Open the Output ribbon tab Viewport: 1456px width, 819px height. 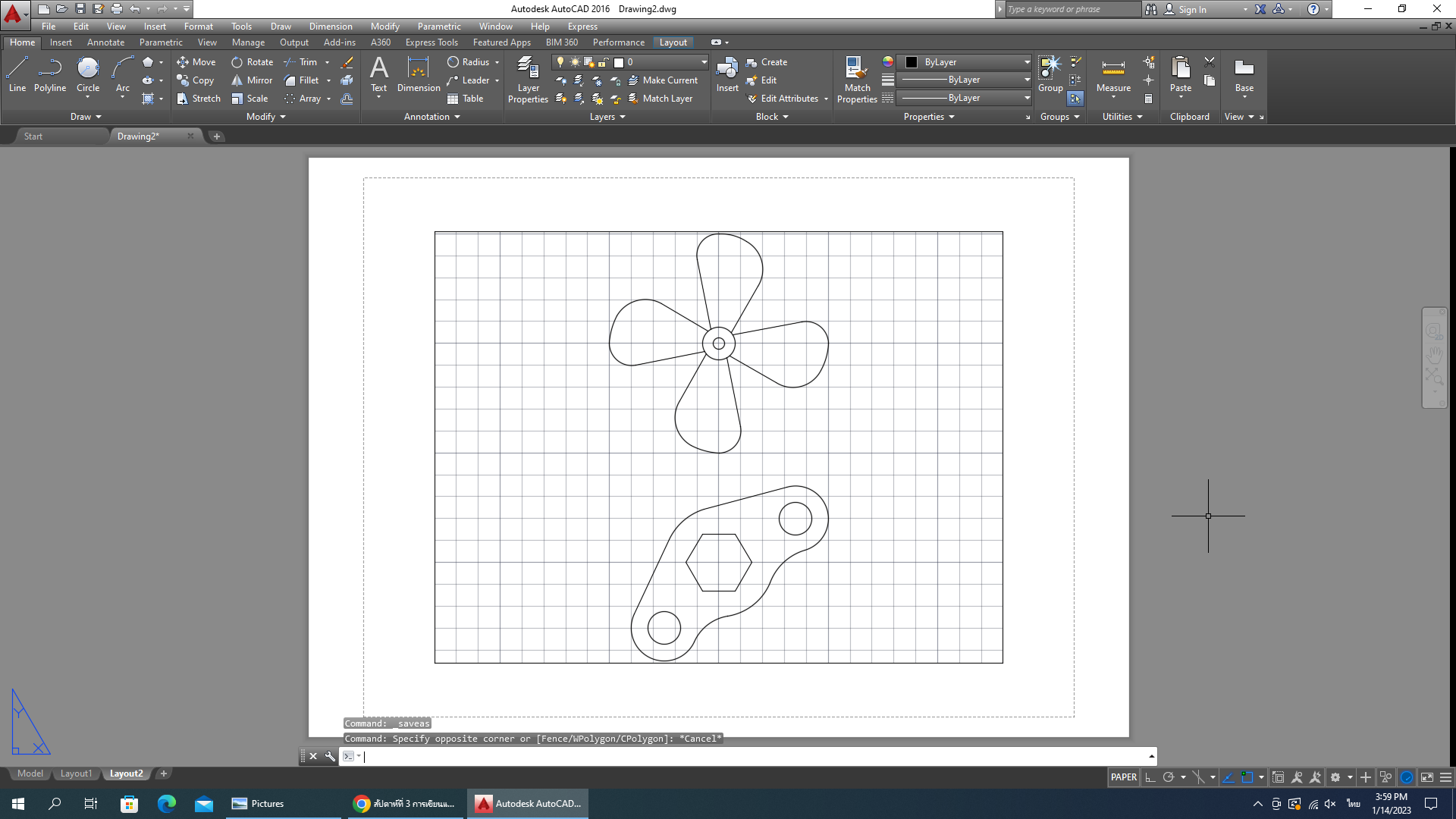293,42
